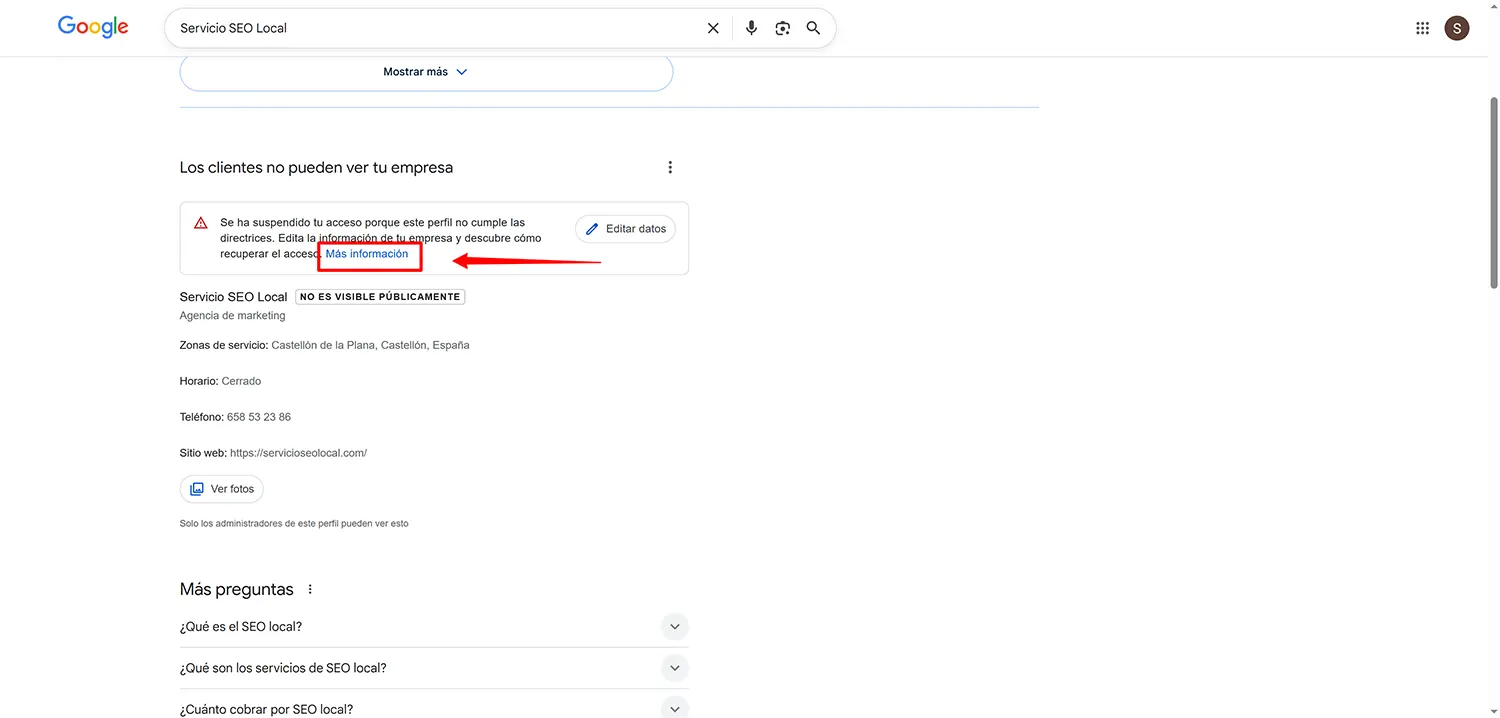Click the 'Horario: Cerrado' line
1500x718 pixels.
click(x=220, y=381)
